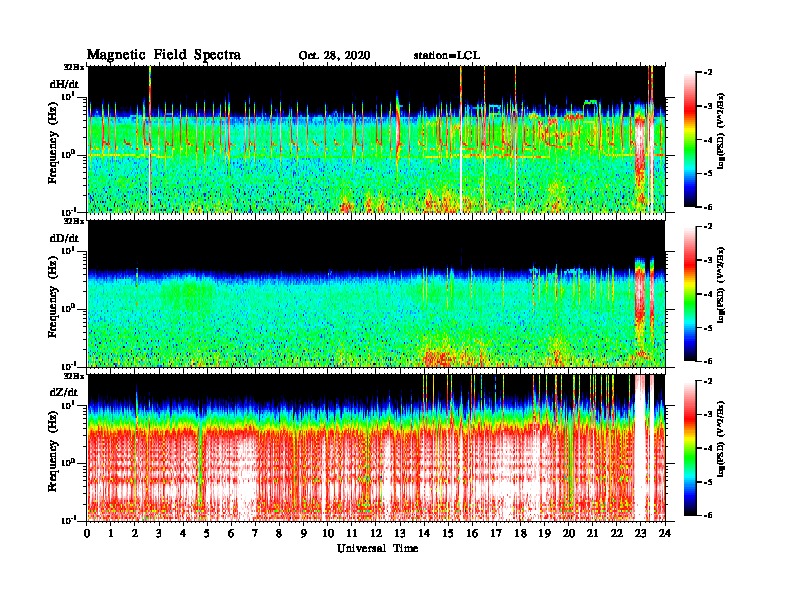This screenshot has height=612, width=792.
Task: Click hour tick label 24 on time axis
Action: [665, 533]
